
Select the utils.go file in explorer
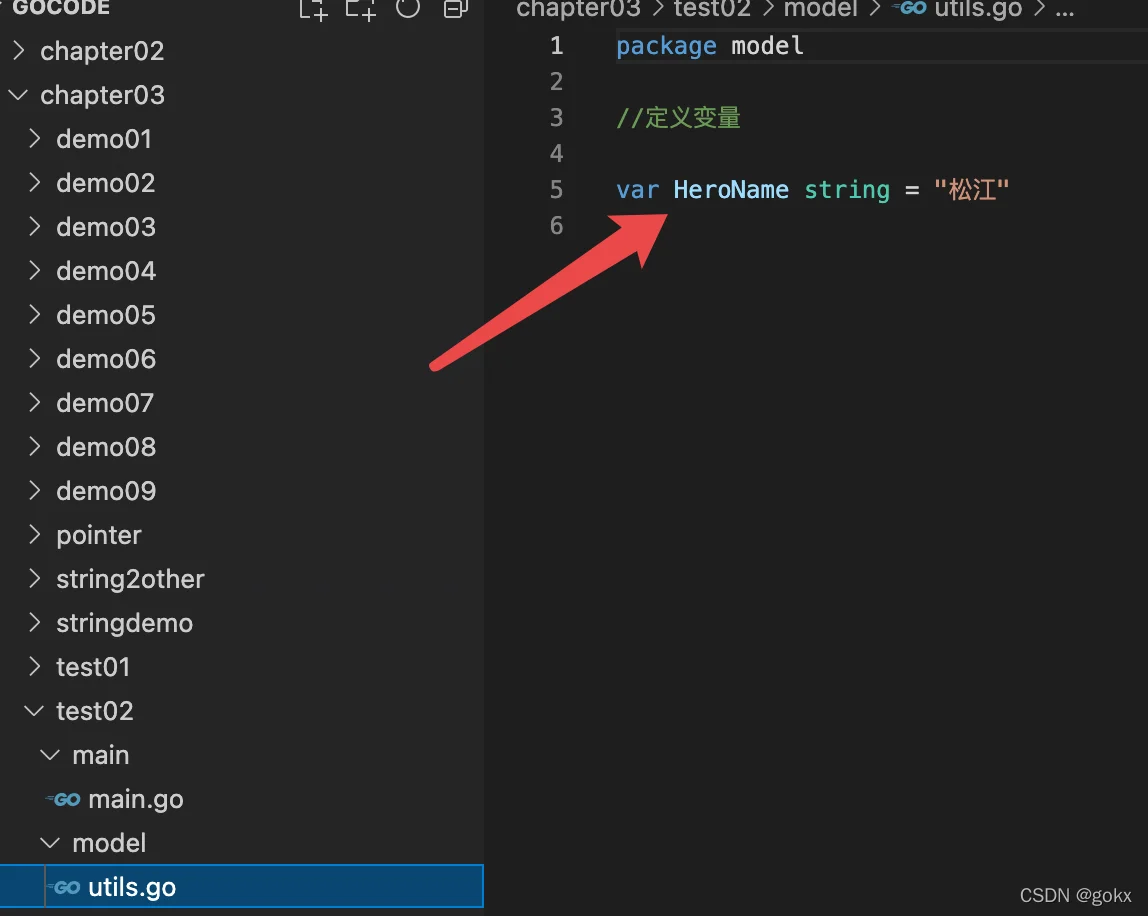131,887
